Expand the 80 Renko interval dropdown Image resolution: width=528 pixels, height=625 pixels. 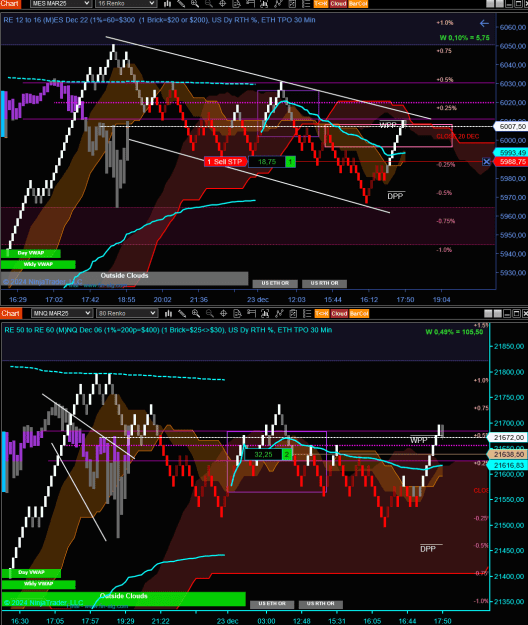(x=127, y=313)
